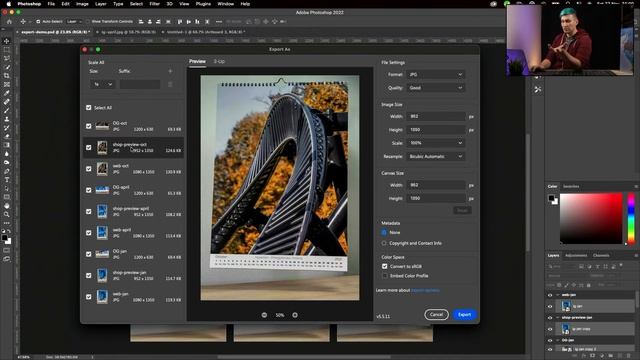Click the foreground color swatch in Color panel
640x360 pixels.
tap(551, 198)
